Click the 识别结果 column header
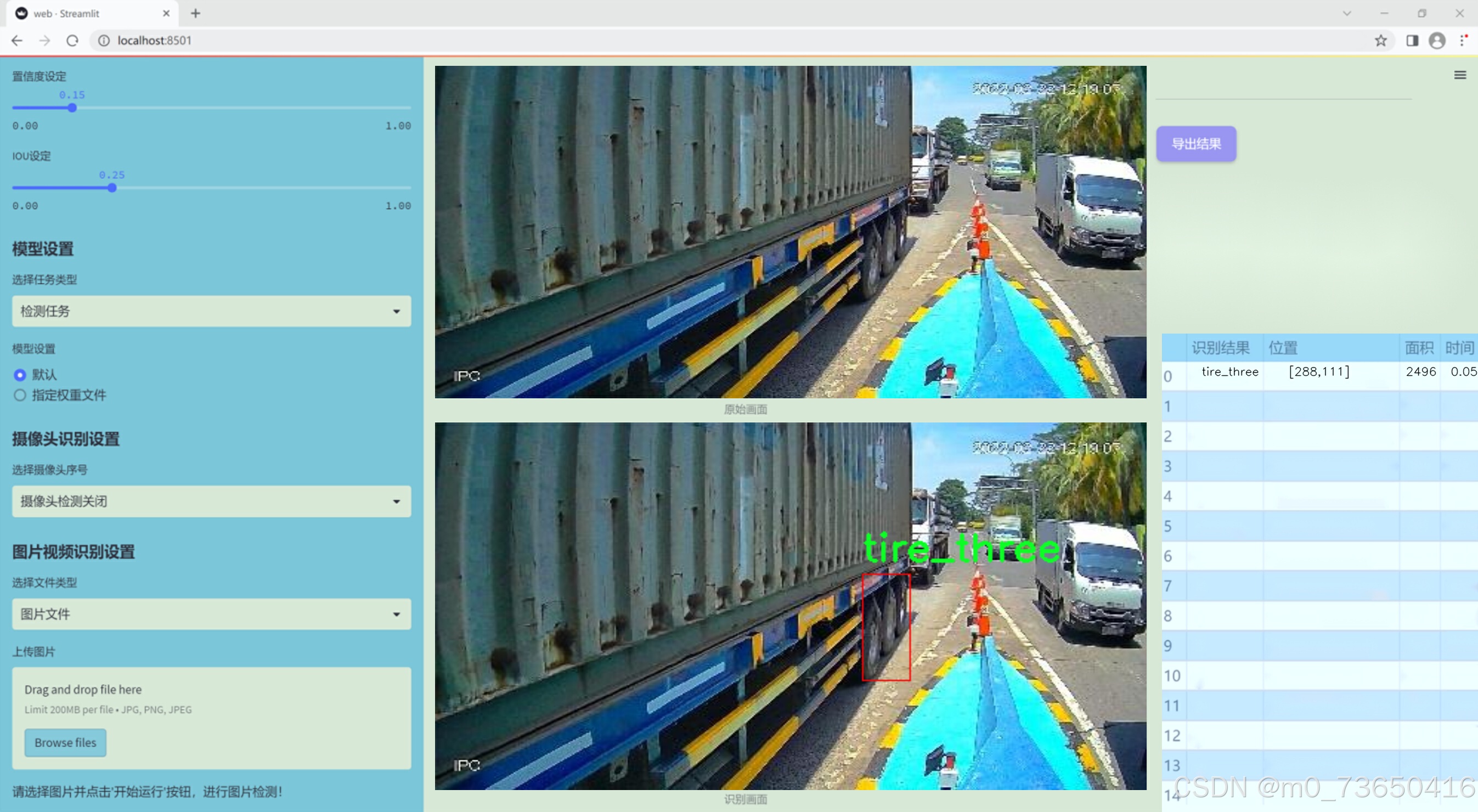Image resolution: width=1478 pixels, height=812 pixels. (1220, 348)
